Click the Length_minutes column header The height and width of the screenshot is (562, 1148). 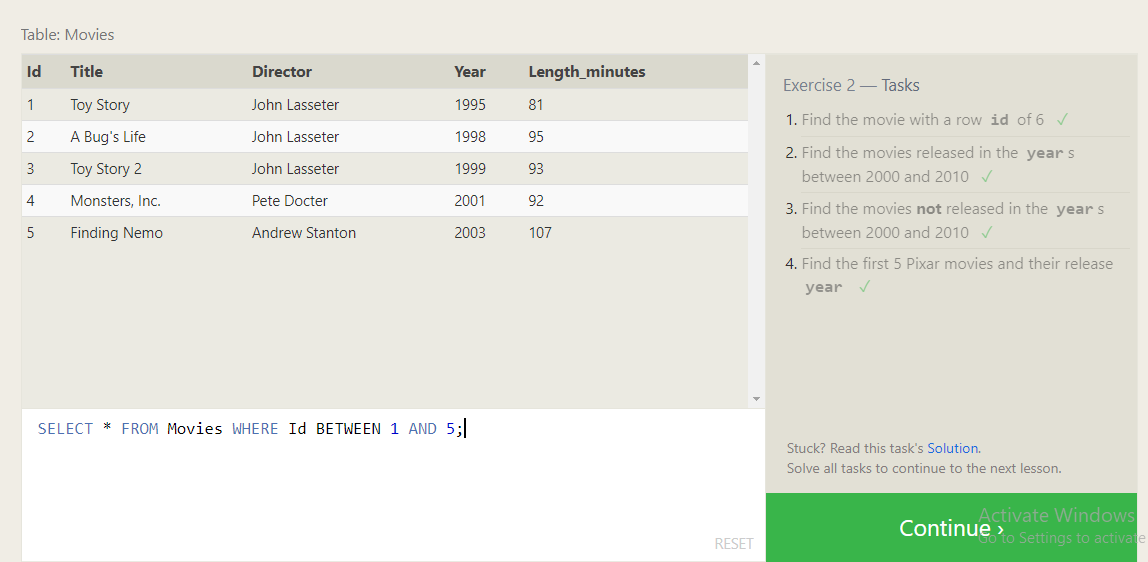(587, 72)
